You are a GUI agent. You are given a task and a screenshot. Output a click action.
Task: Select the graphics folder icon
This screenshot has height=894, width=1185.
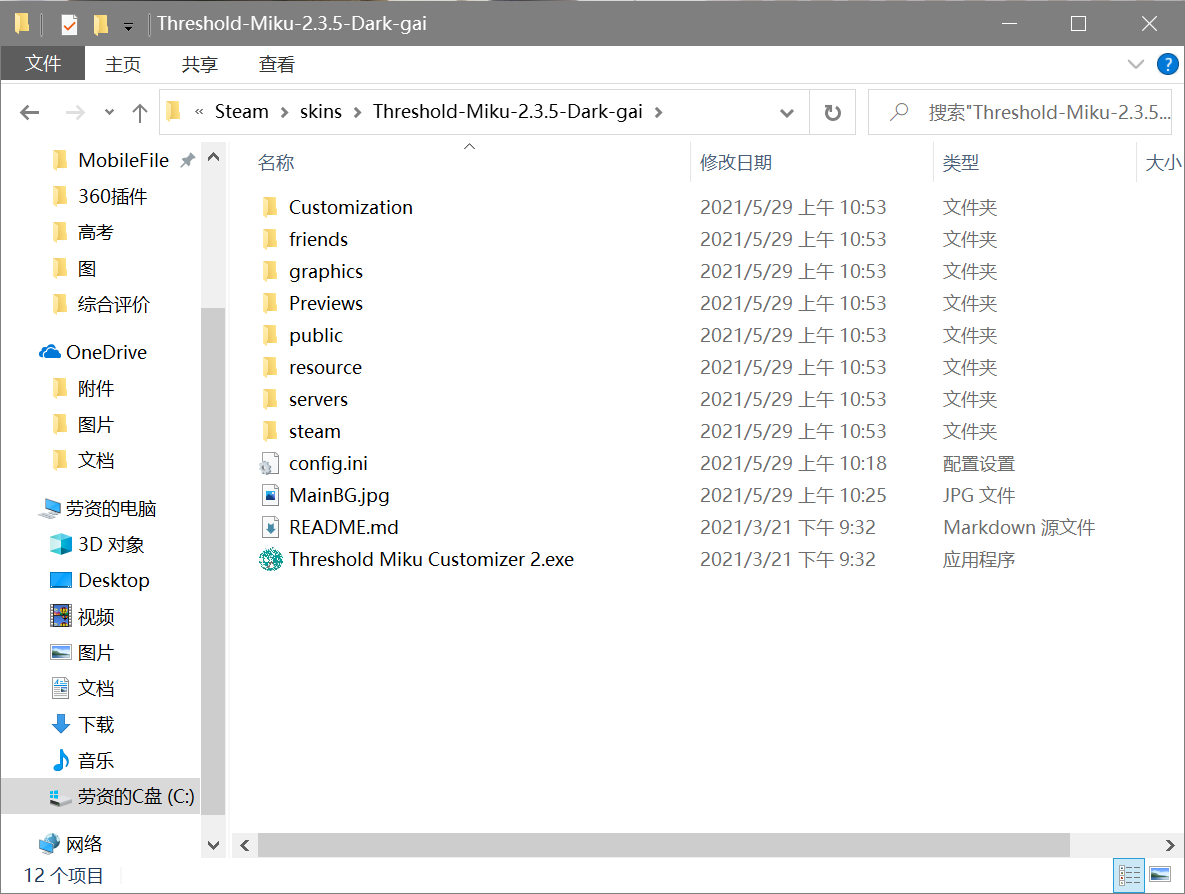coord(270,271)
